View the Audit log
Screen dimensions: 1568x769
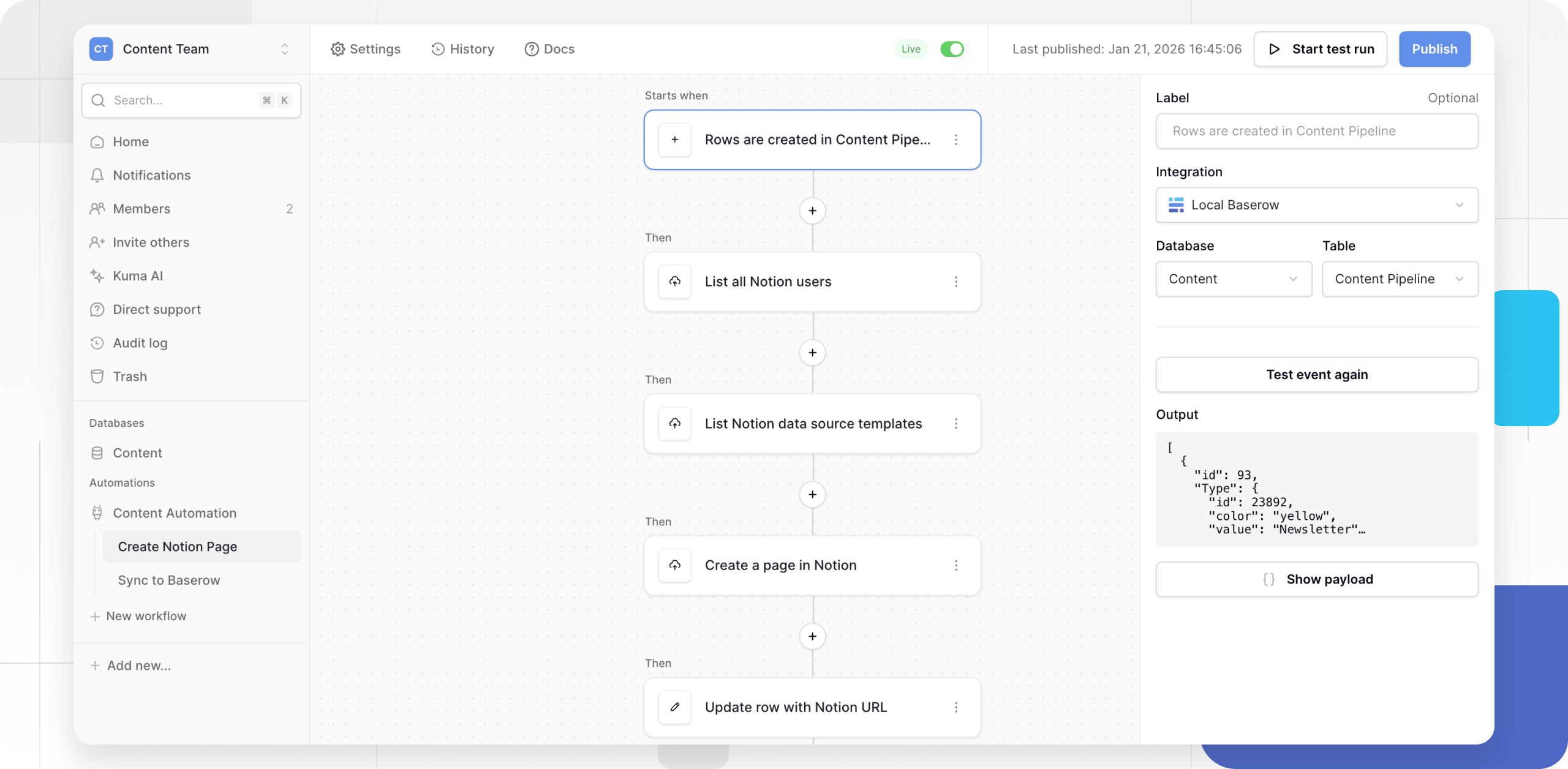[x=140, y=342]
